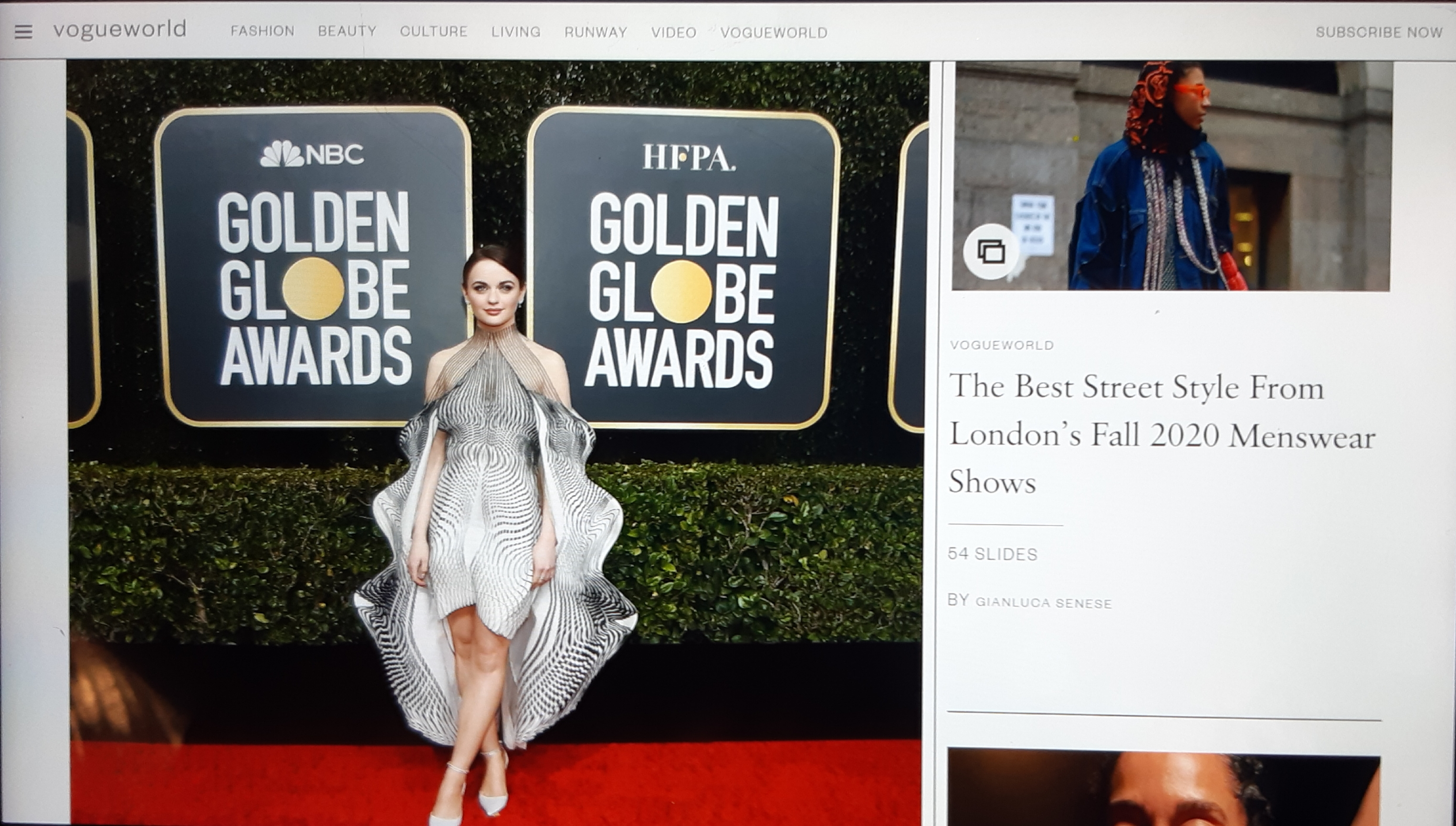Click the vogueworld site logo
Viewport: 1456px width, 826px height.
120,30
